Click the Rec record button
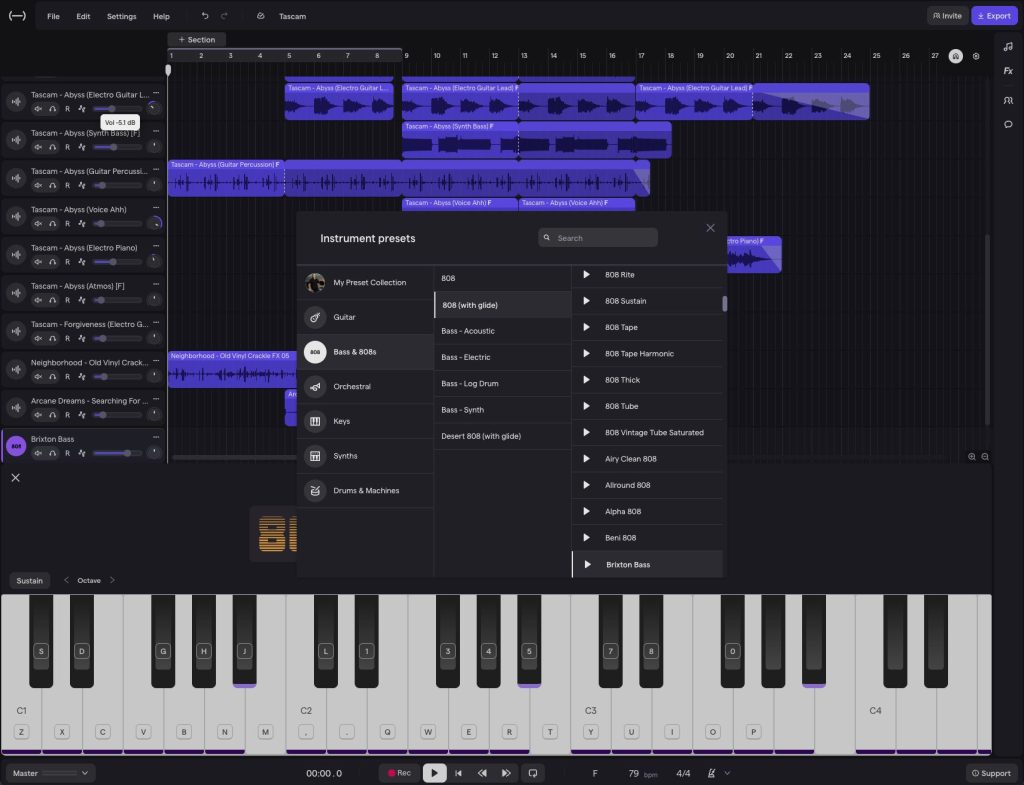The height and width of the screenshot is (785, 1024). click(x=399, y=773)
